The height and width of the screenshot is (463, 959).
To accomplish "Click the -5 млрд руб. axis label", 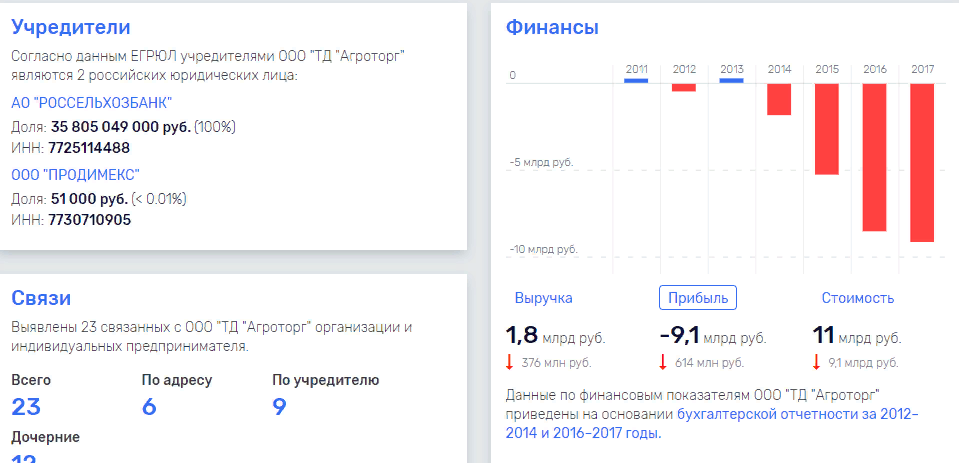I will [x=541, y=163].
